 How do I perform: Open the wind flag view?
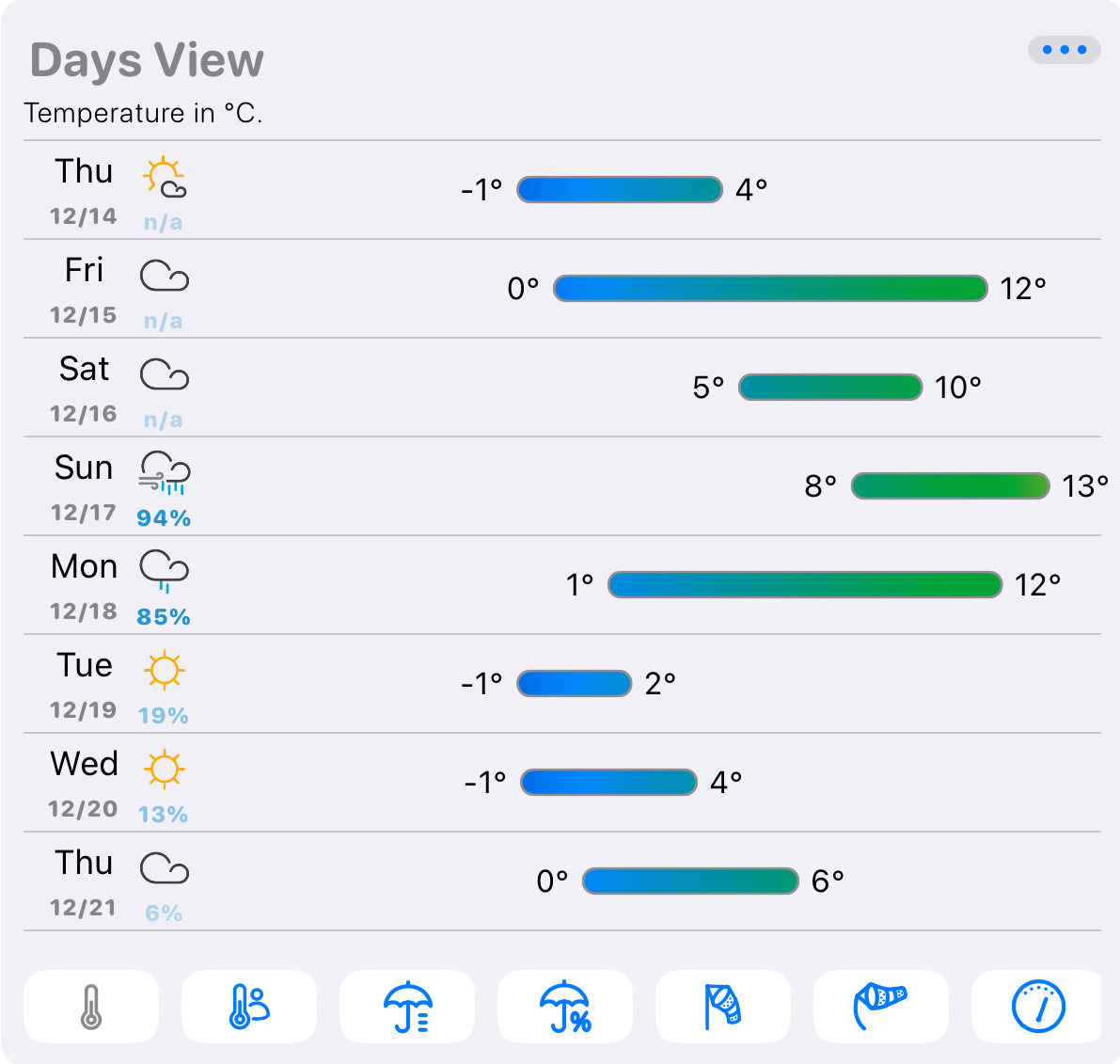[723, 1007]
